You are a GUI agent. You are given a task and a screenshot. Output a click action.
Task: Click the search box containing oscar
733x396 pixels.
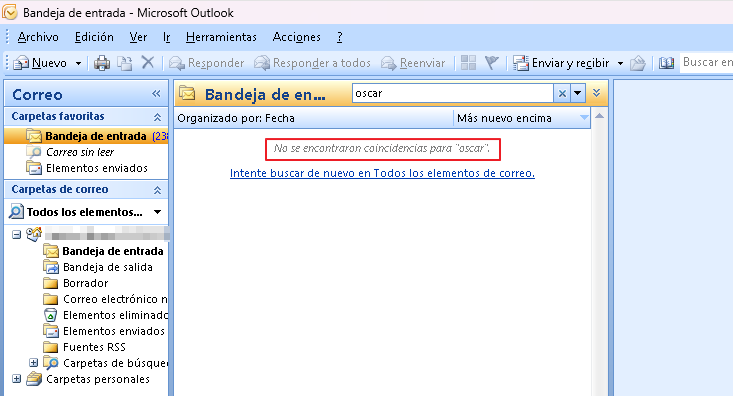click(453, 94)
